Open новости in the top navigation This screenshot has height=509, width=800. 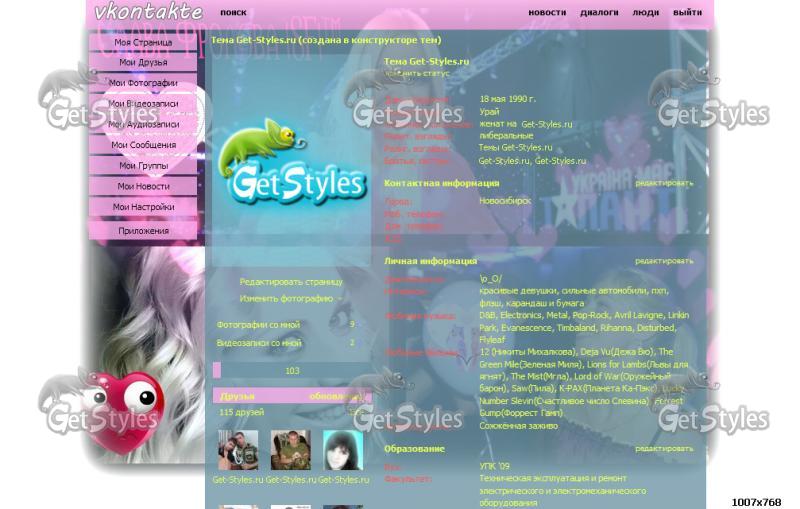click(x=547, y=13)
